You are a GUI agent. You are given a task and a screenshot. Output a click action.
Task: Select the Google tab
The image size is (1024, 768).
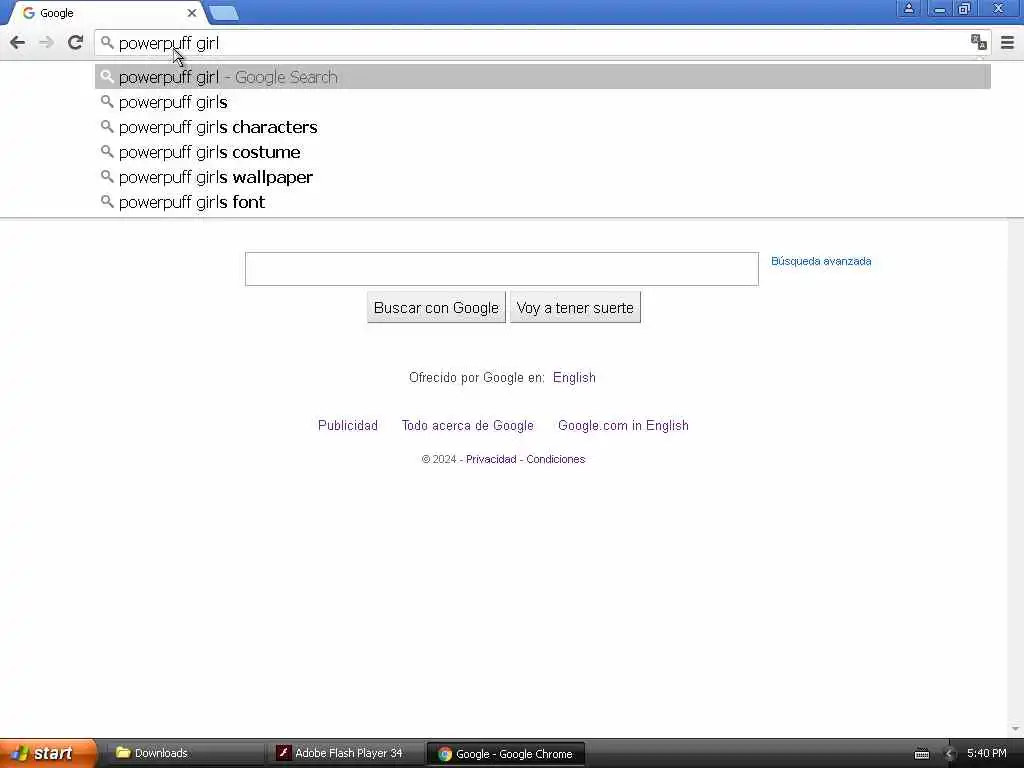108,13
